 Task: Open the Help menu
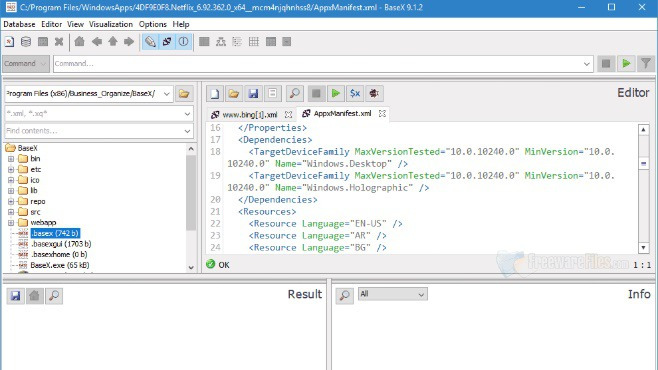(181, 24)
